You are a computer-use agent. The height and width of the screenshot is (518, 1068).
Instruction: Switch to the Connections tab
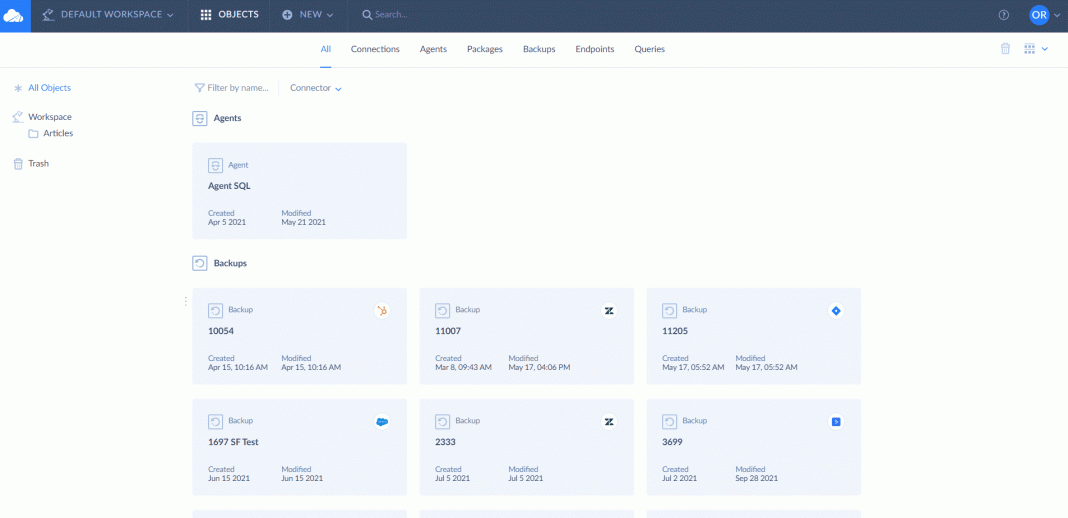tap(375, 49)
